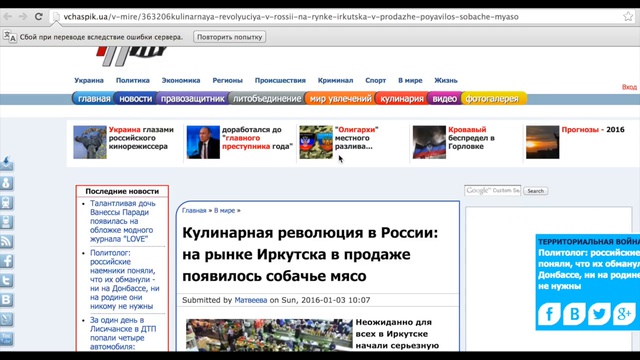Open the Жизнь menu section
Image resolution: width=640 pixels, height=360 pixels.
coord(446,80)
